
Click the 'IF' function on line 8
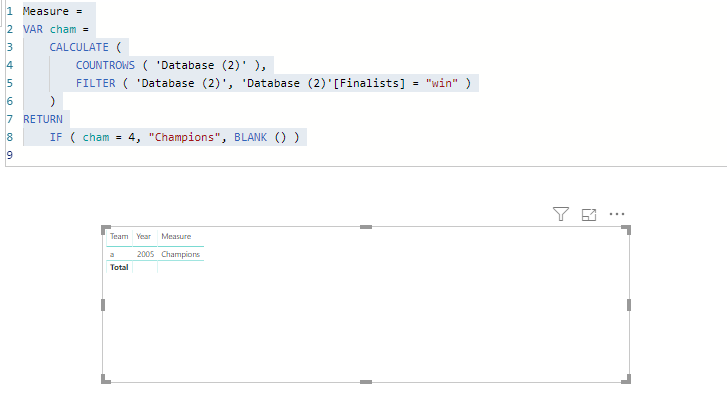[x=56, y=138]
